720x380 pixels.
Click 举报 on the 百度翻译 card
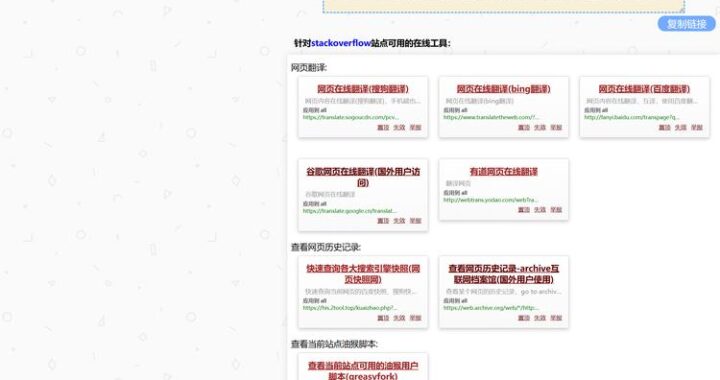tap(697, 128)
